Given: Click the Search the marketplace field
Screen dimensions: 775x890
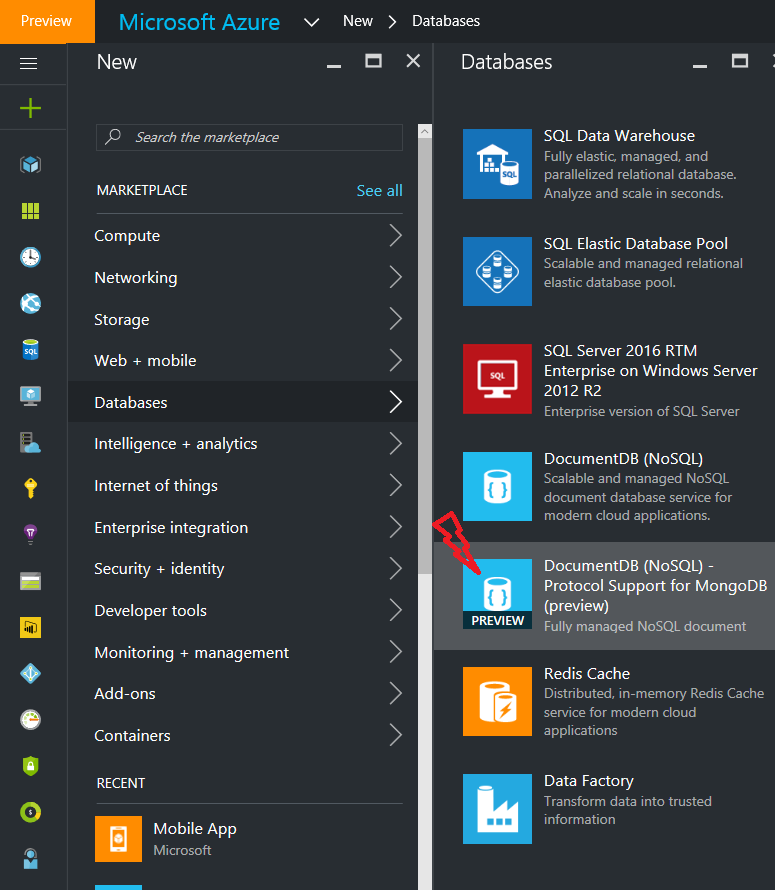Looking at the screenshot, I should coord(249,137).
